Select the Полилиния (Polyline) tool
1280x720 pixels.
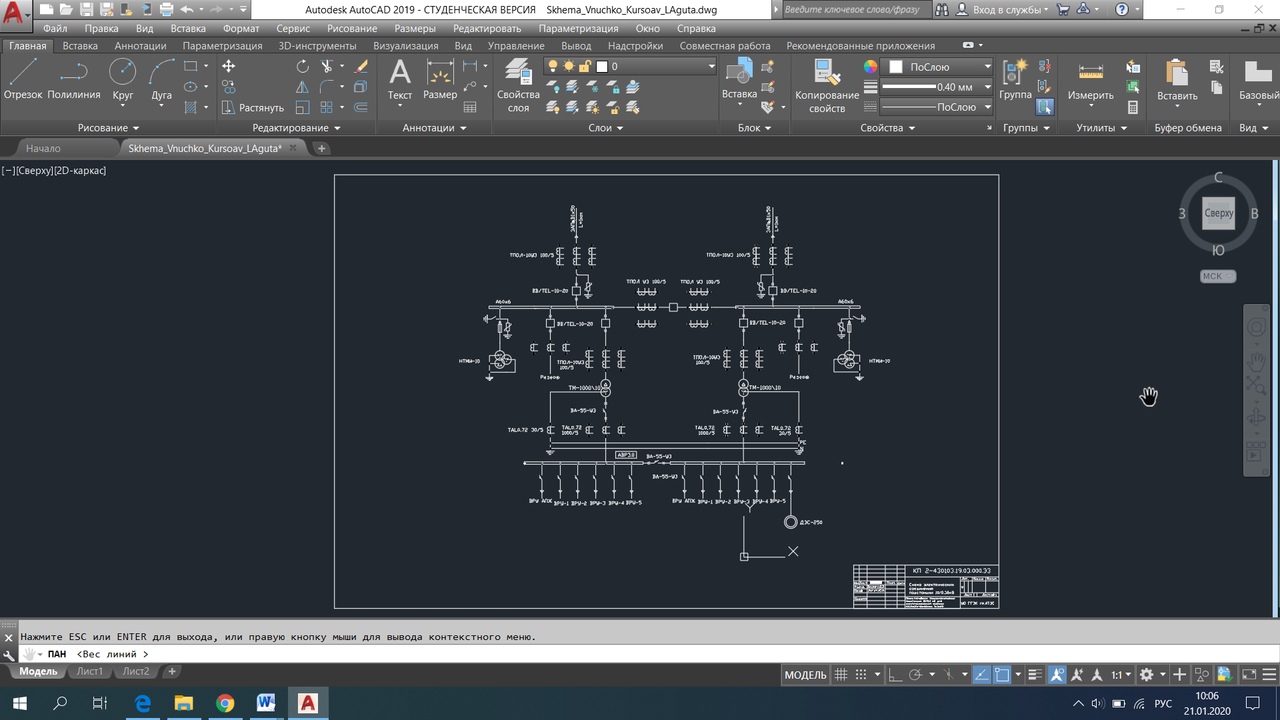[x=74, y=79]
